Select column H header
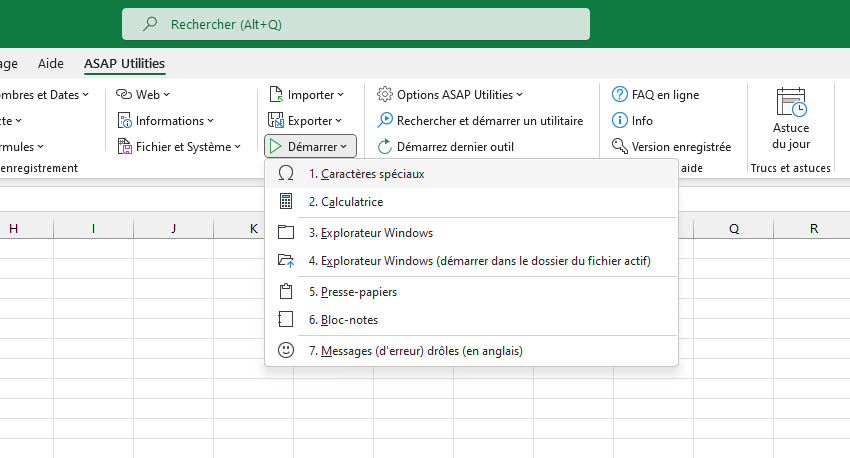This screenshot has width=850, height=458. coord(27,229)
